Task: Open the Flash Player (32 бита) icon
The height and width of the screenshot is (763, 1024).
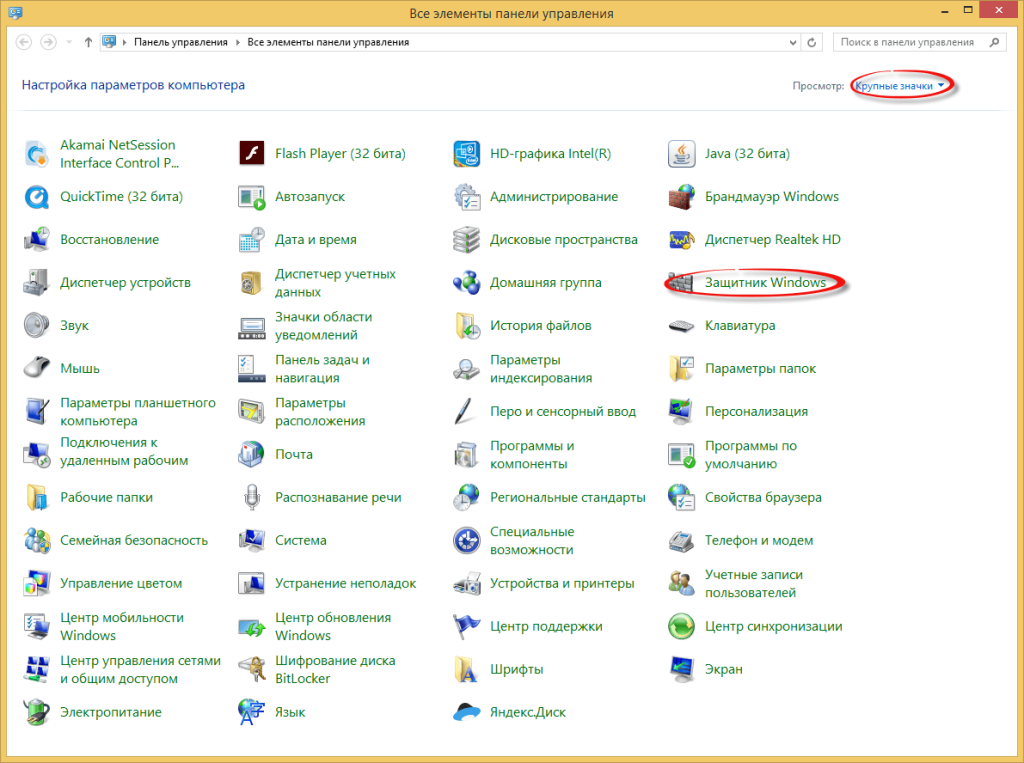Action: pyautogui.click(x=251, y=154)
